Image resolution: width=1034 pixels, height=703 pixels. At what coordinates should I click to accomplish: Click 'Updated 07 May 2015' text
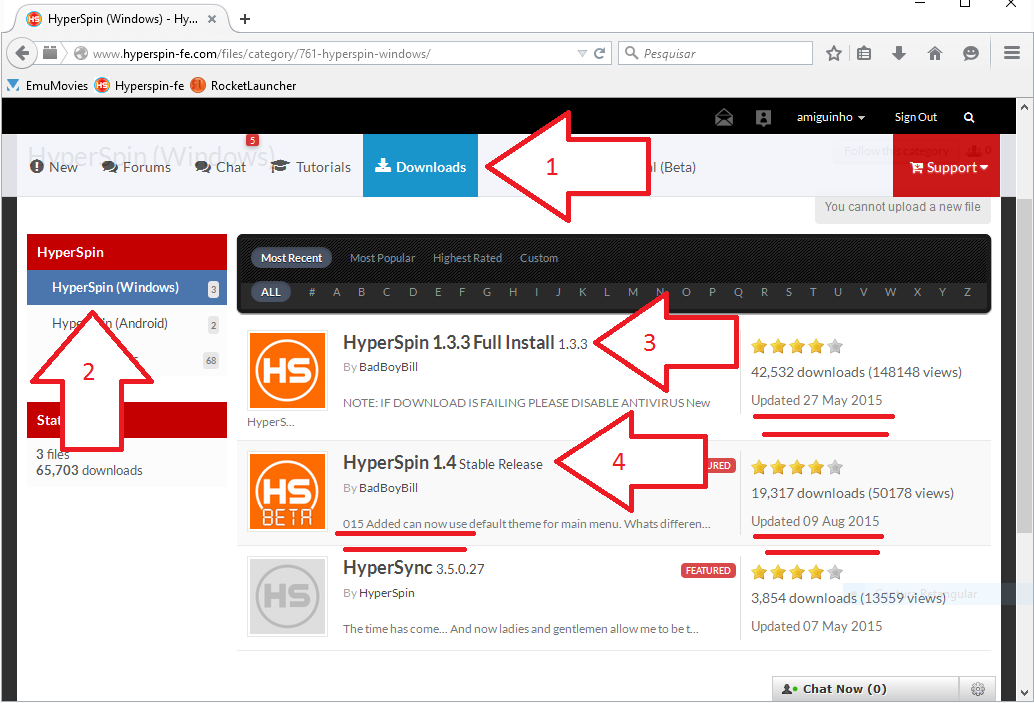pyautogui.click(x=816, y=627)
